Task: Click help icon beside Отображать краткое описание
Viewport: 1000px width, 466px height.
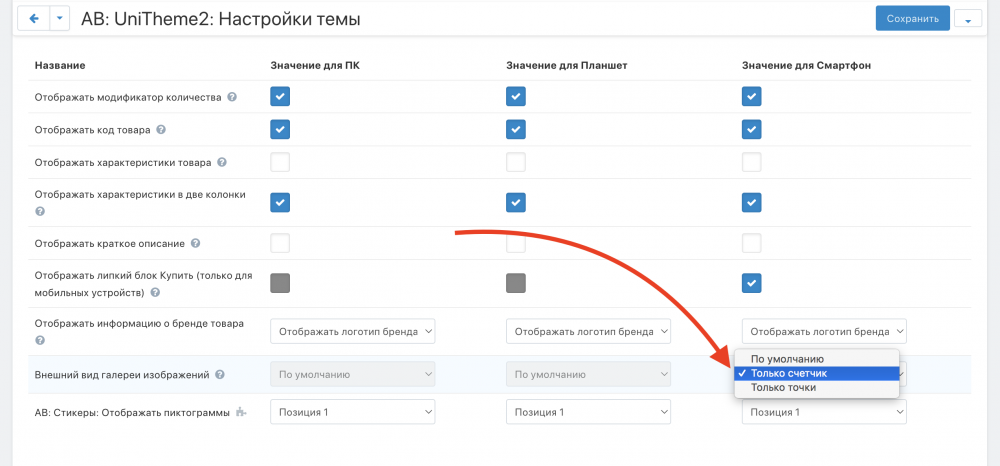Action: [196, 243]
